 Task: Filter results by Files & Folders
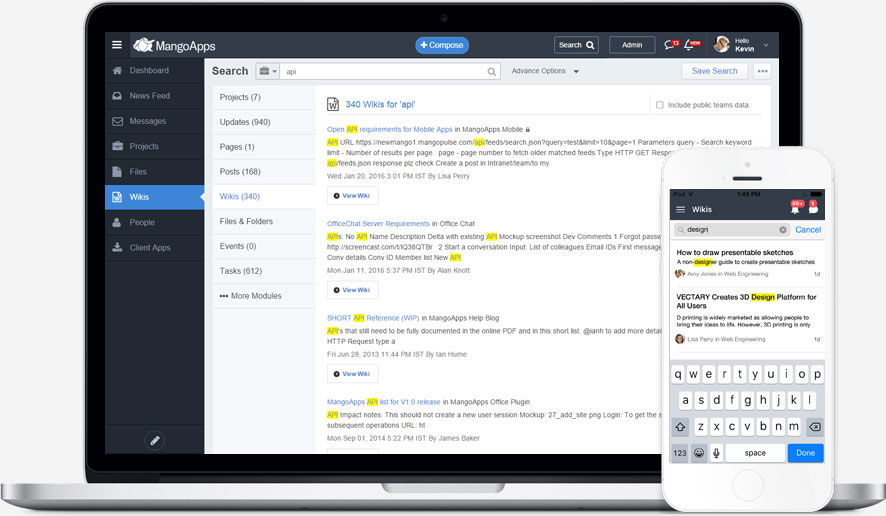click(263, 222)
